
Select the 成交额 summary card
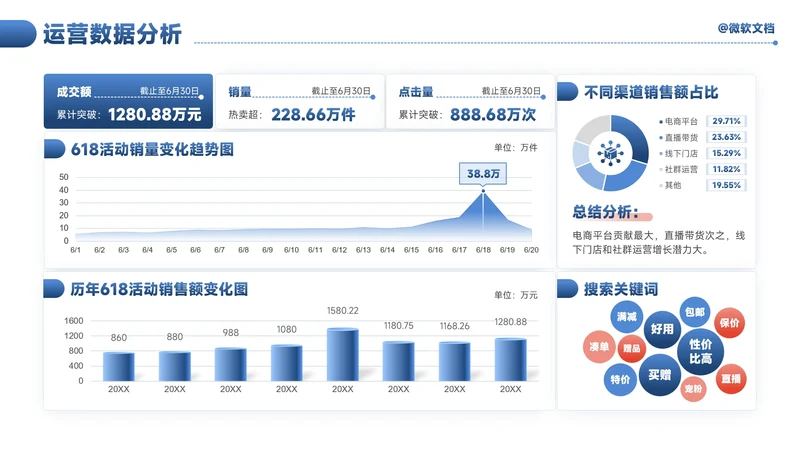pos(127,102)
